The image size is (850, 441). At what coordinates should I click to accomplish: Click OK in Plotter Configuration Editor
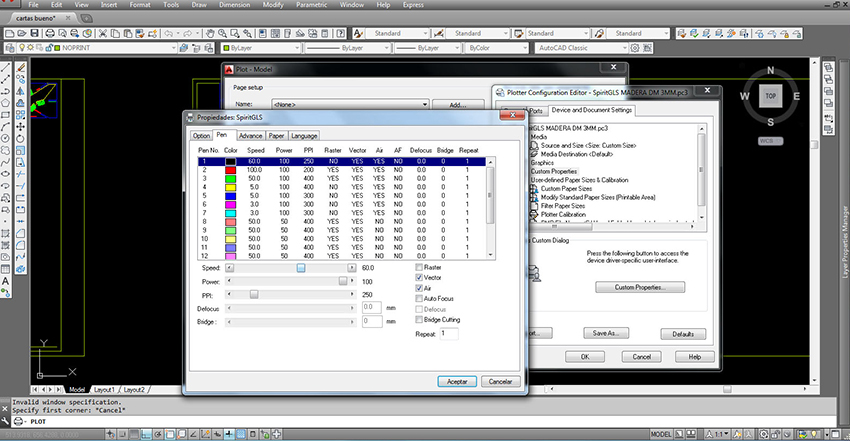tap(585, 356)
